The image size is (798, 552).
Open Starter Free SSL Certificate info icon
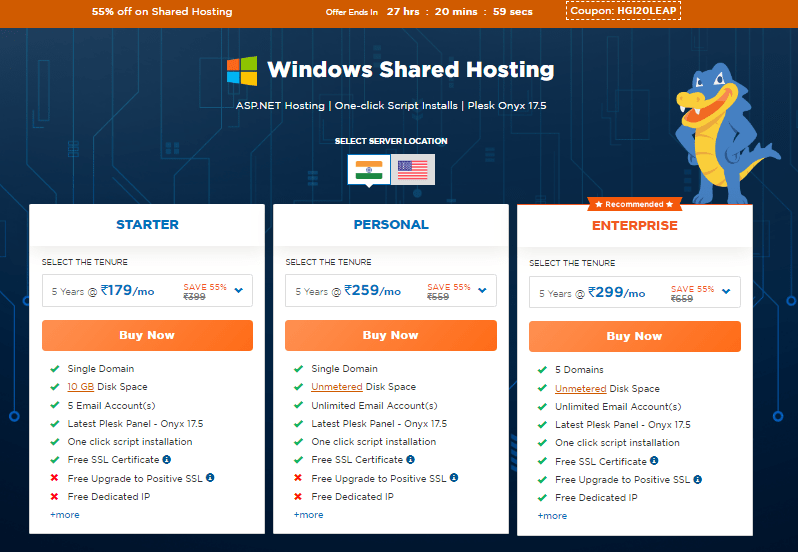(166, 459)
